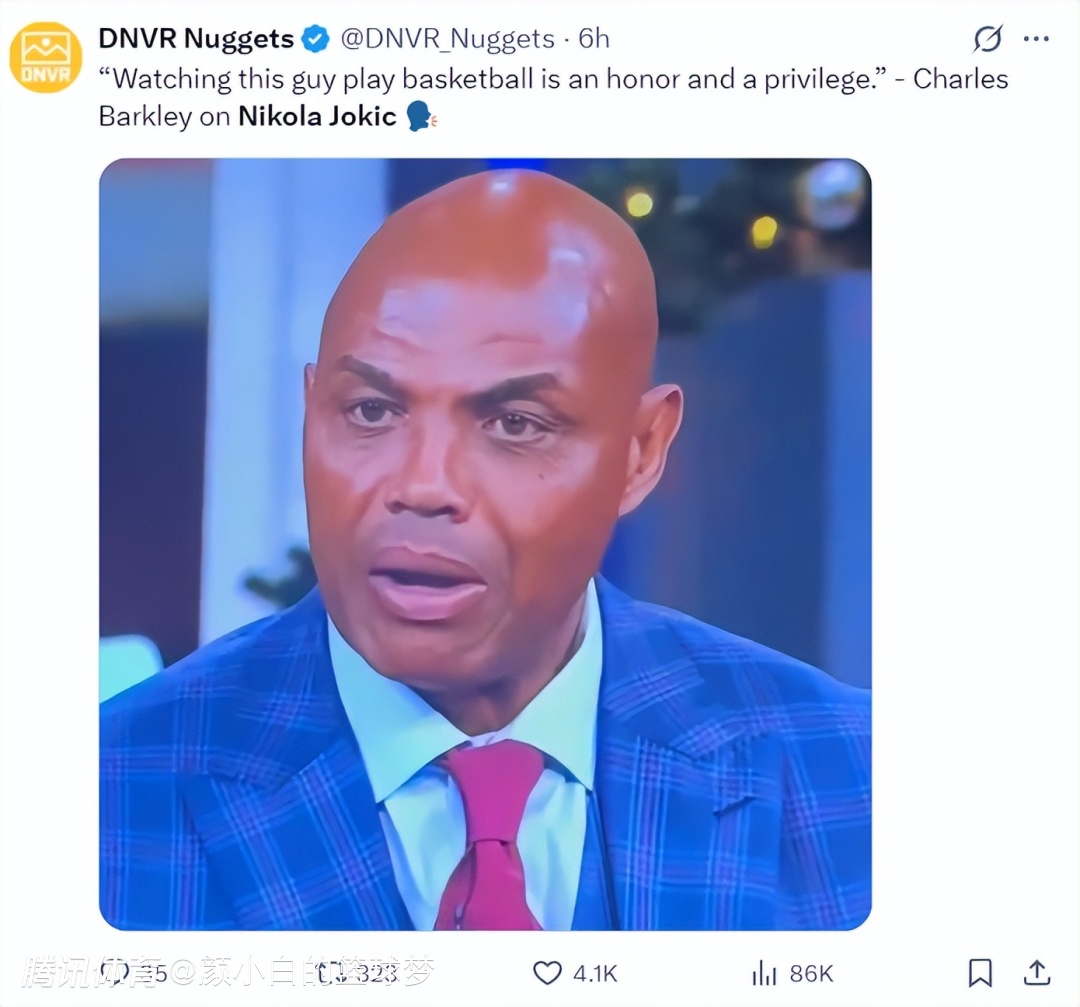The width and height of the screenshot is (1080, 1007).
Task: Open the 6h timestamp permalink
Action: pos(594,39)
